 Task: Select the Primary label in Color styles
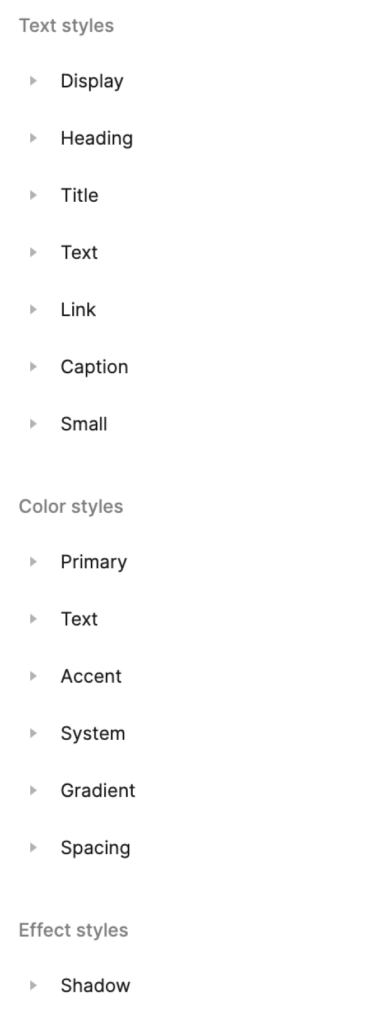coord(93,562)
